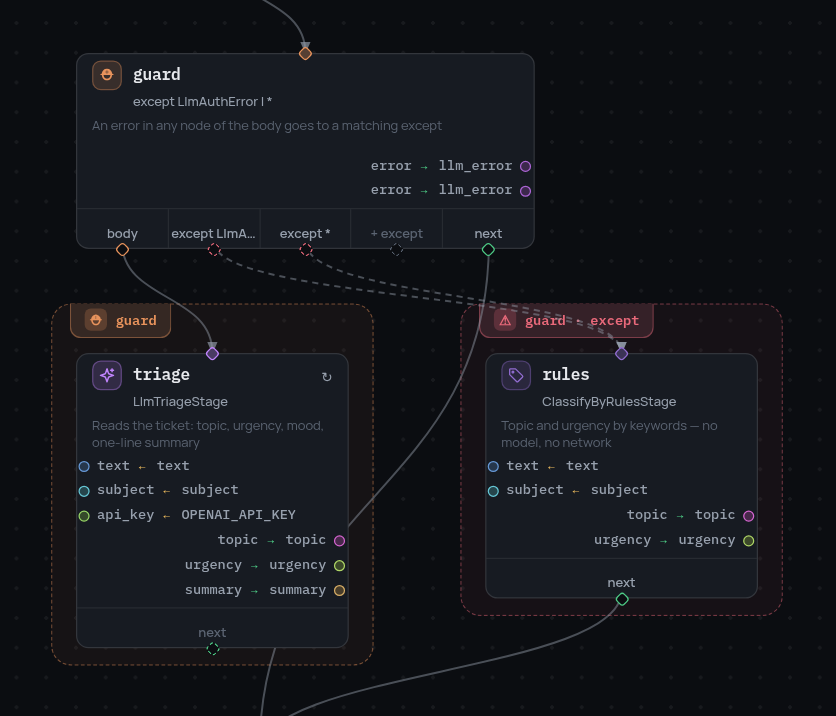This screenshot has height=716, width=836.
Task: Click the except * port diamond
Action: tap(306, 250)
